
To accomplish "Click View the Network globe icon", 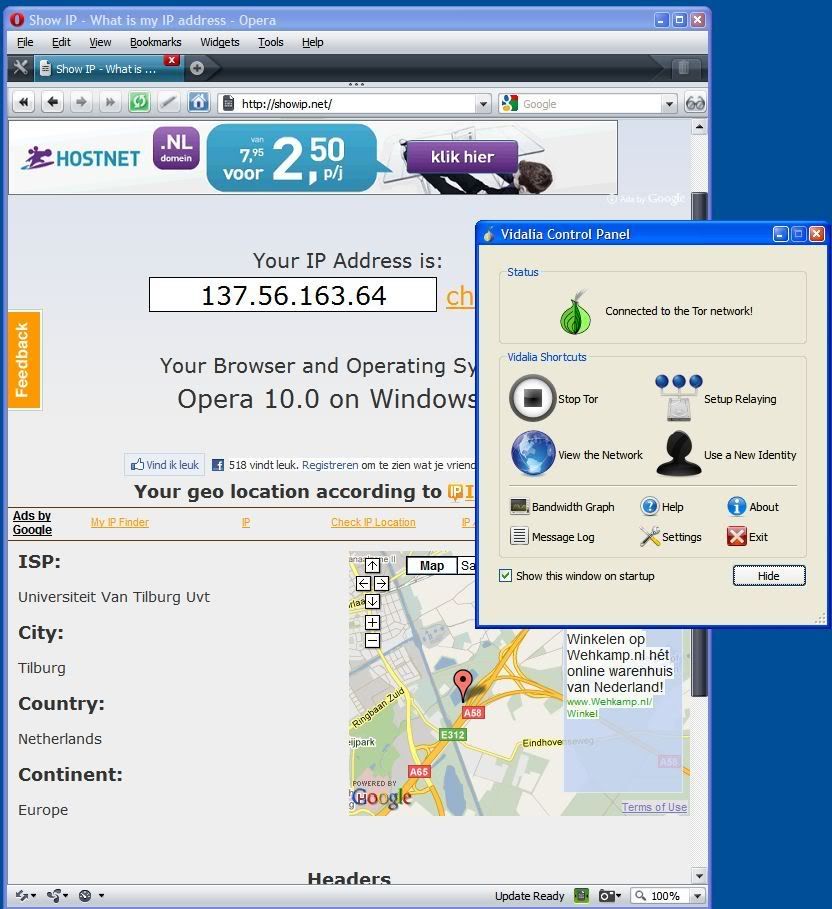I will tap(533, 453).
